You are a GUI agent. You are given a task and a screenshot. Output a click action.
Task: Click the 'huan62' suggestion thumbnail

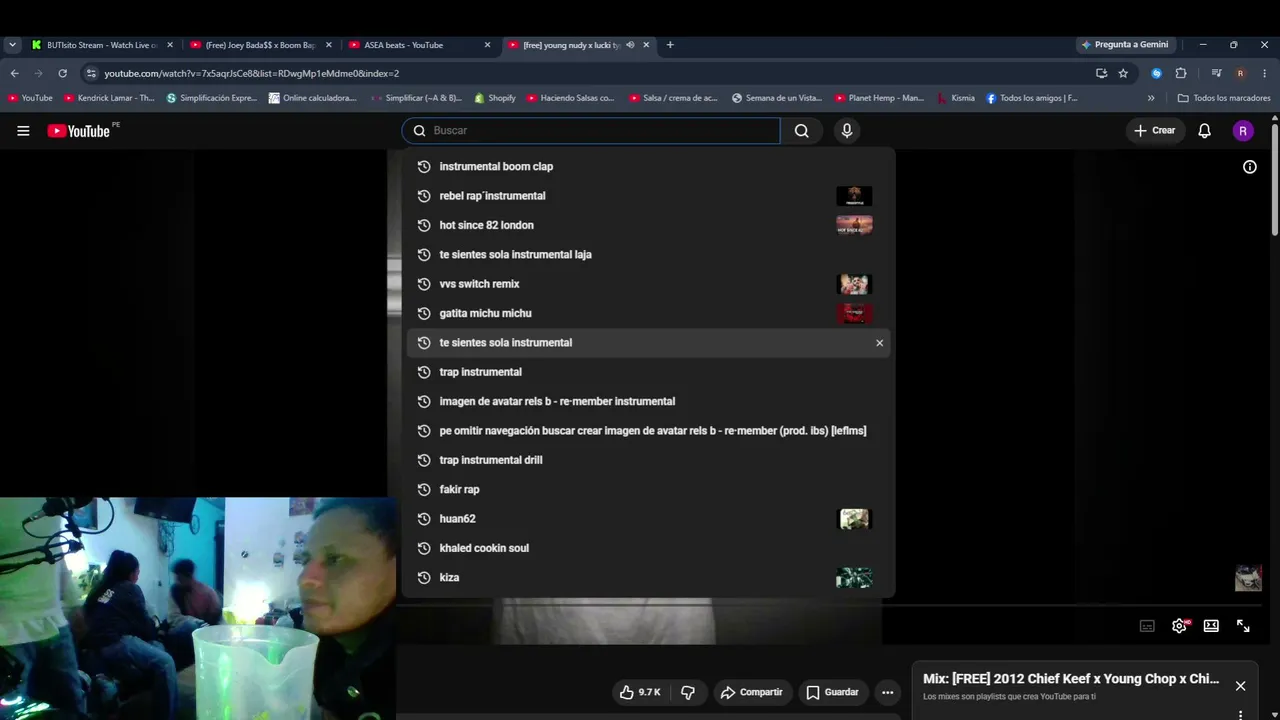click(854, 519)
